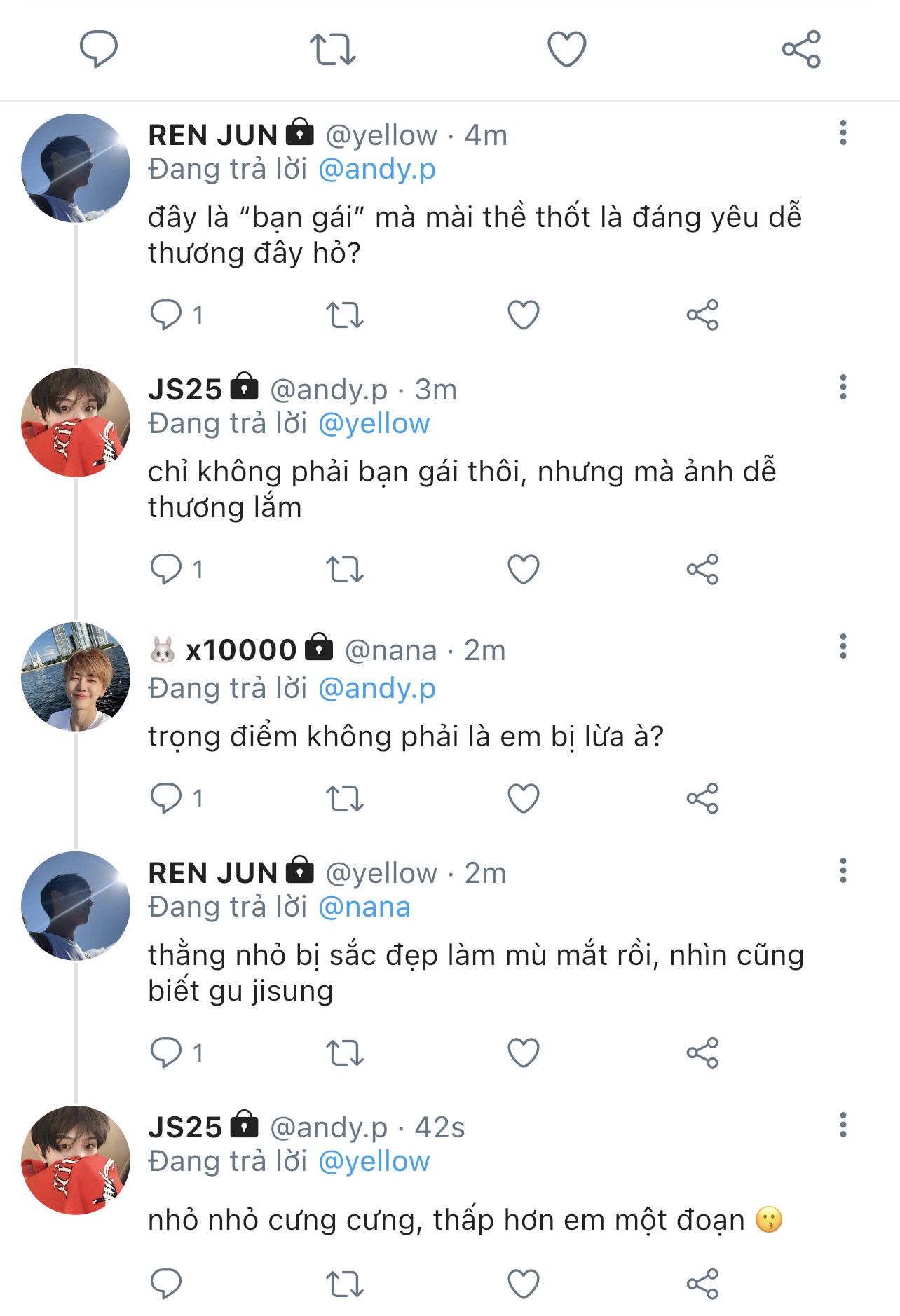Like the main tweet with top heart icon
The height and width of the screenshot is (1316, 900).
tap(566, 50)
